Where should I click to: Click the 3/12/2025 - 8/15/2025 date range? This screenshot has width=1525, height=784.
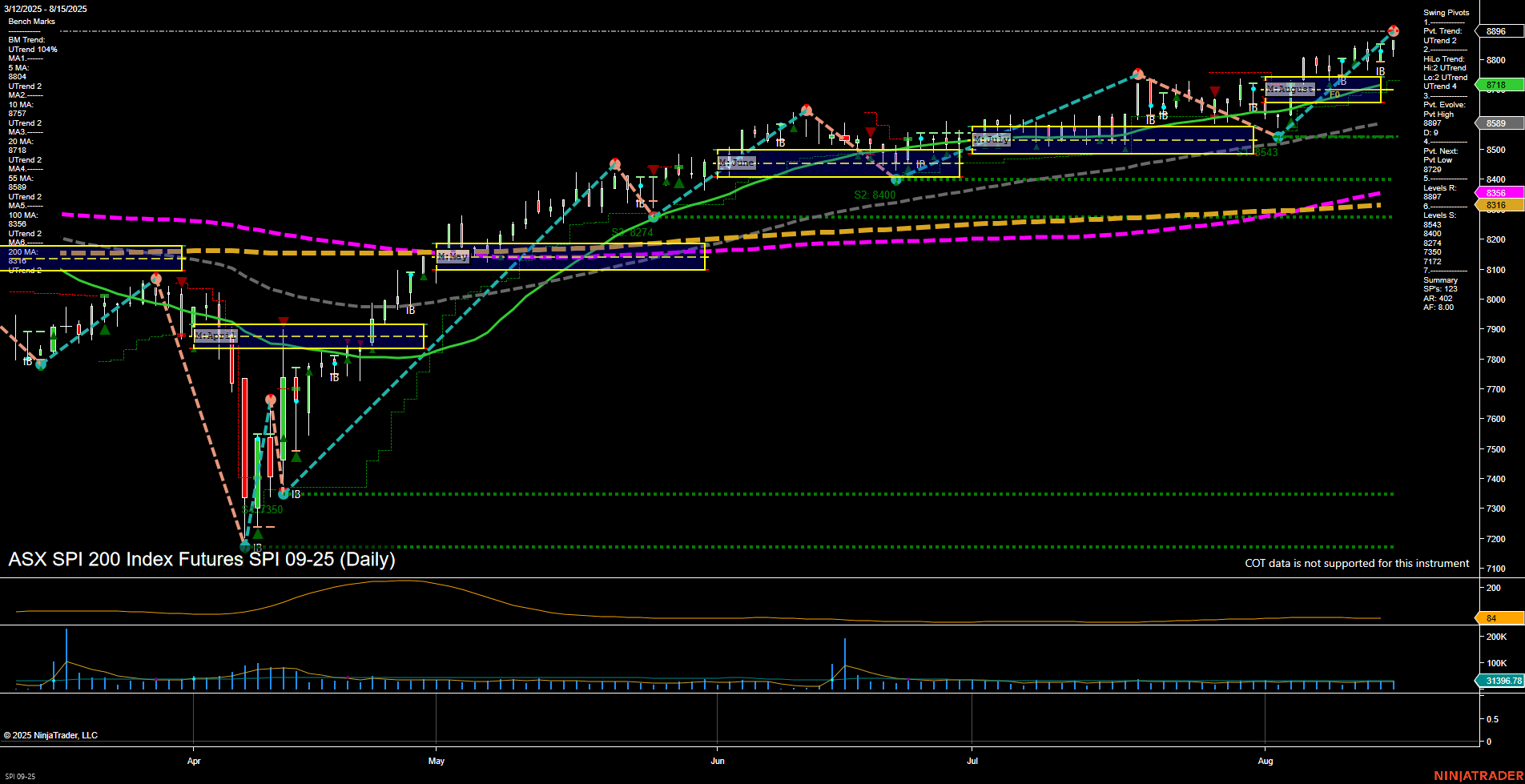tap(46, 9)
